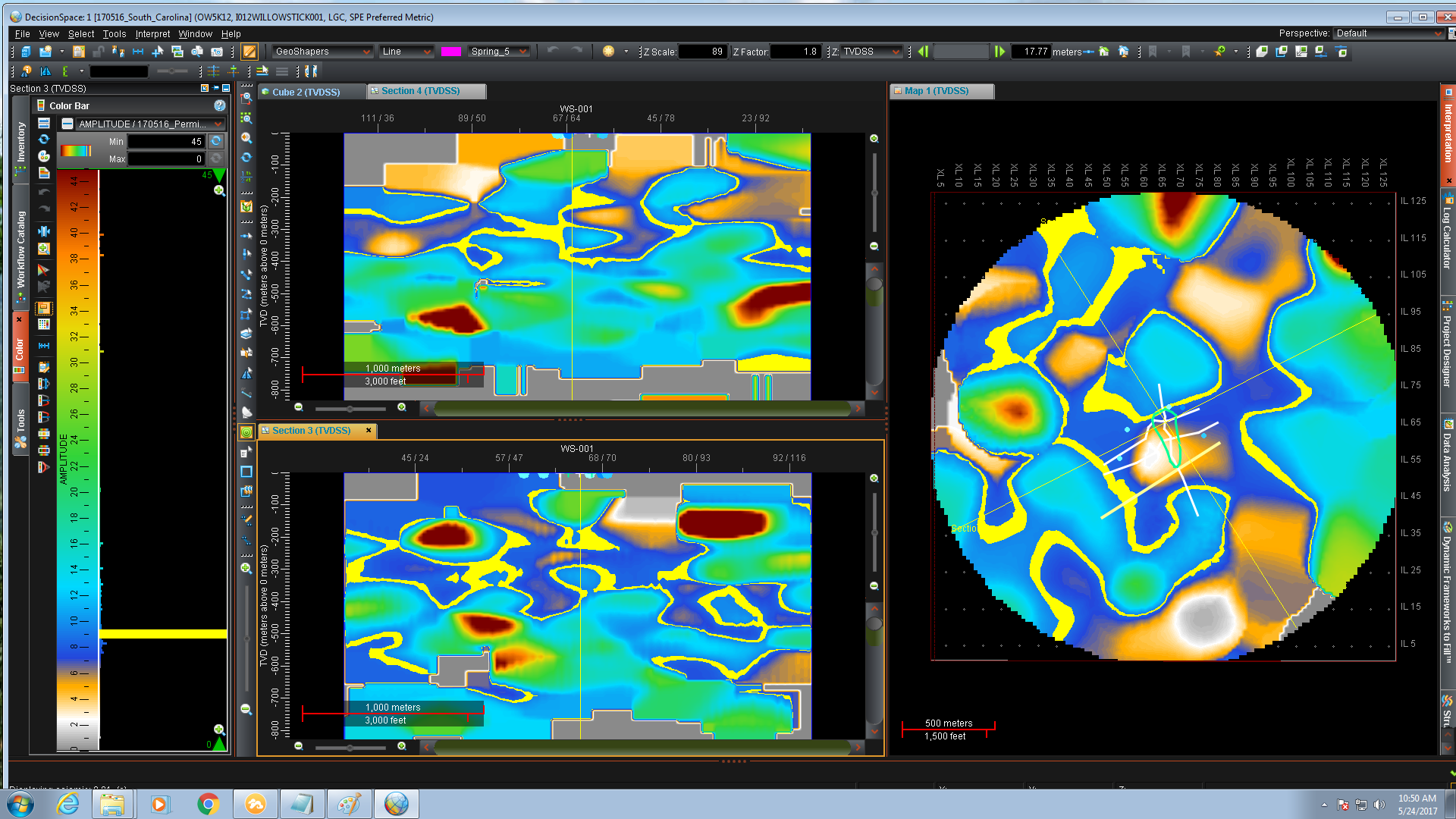Click the Color Bar help question icon
The image size is (1456, 819).
220,105
